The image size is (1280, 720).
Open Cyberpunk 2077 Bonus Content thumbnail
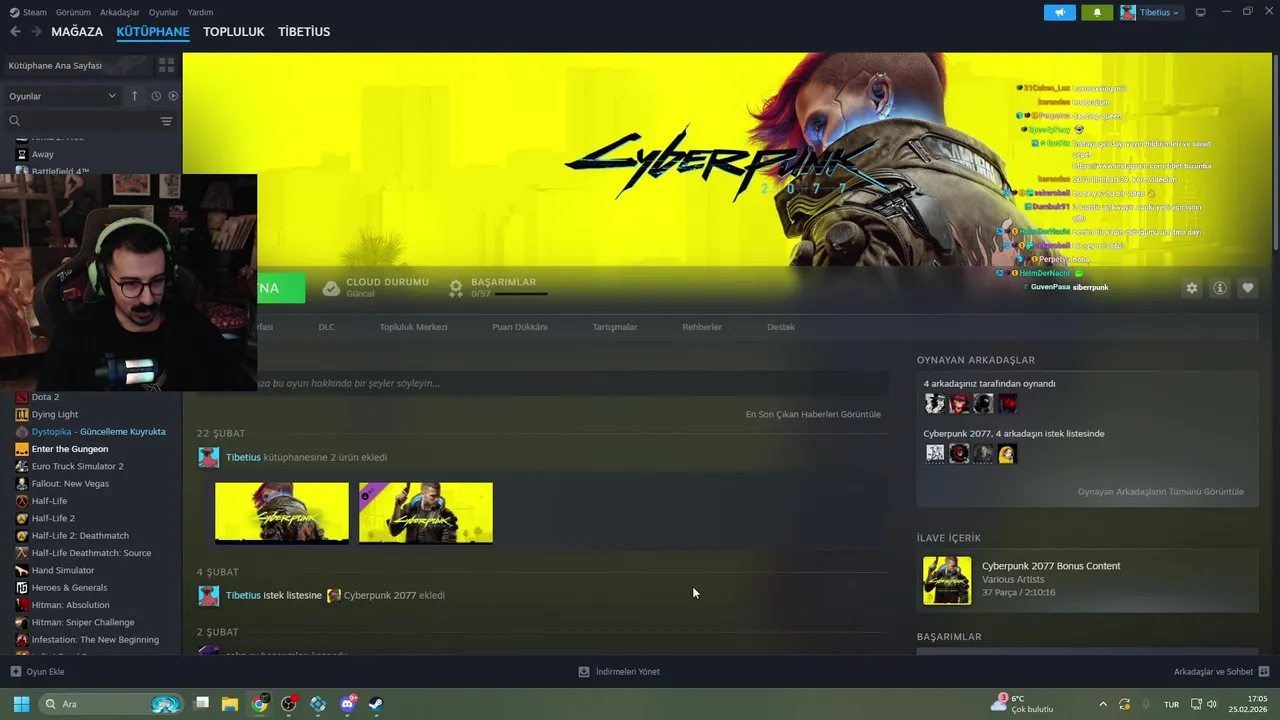point(946,581)
